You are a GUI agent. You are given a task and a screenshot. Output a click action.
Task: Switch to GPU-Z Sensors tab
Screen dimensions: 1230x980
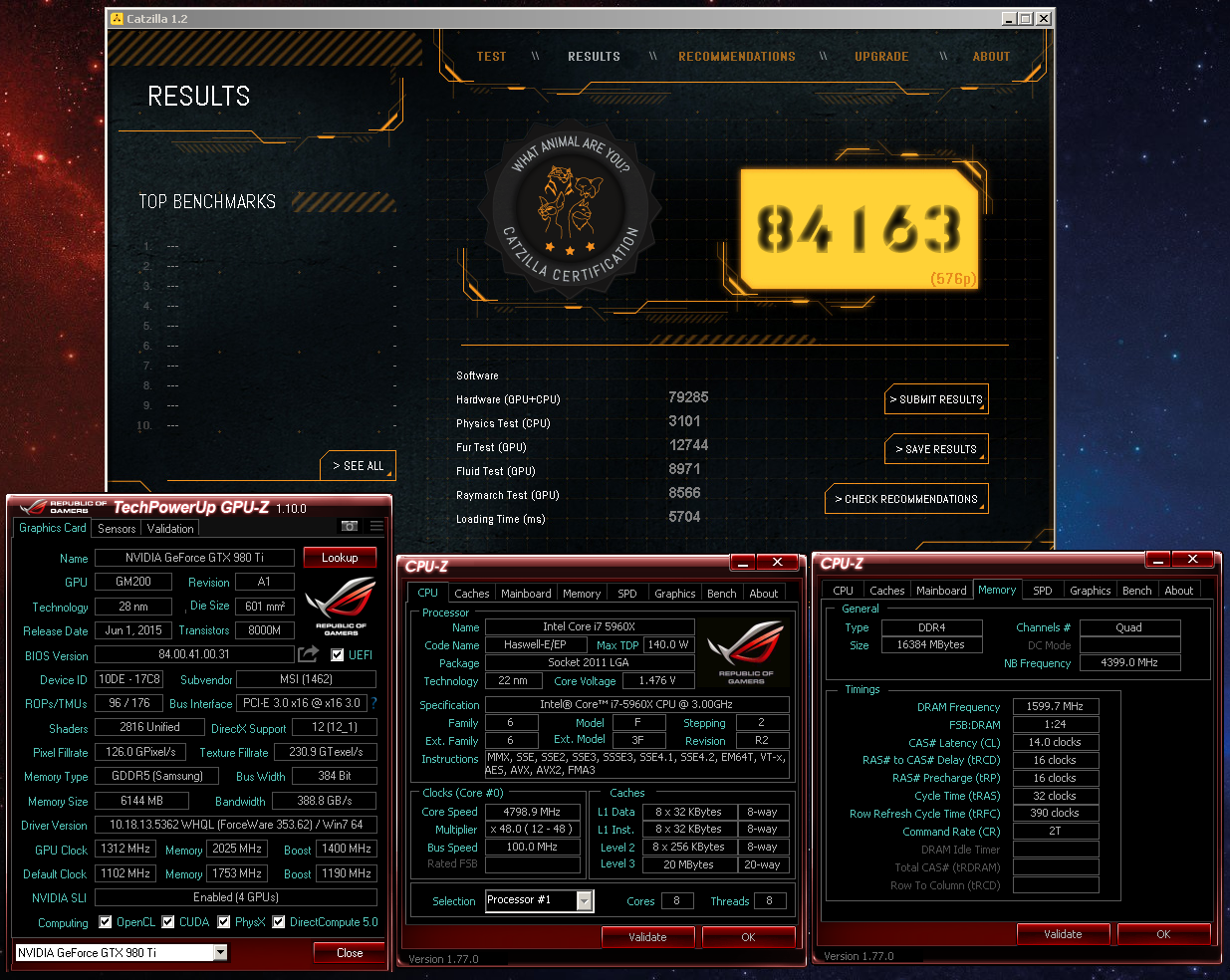[x=117, y=529]
